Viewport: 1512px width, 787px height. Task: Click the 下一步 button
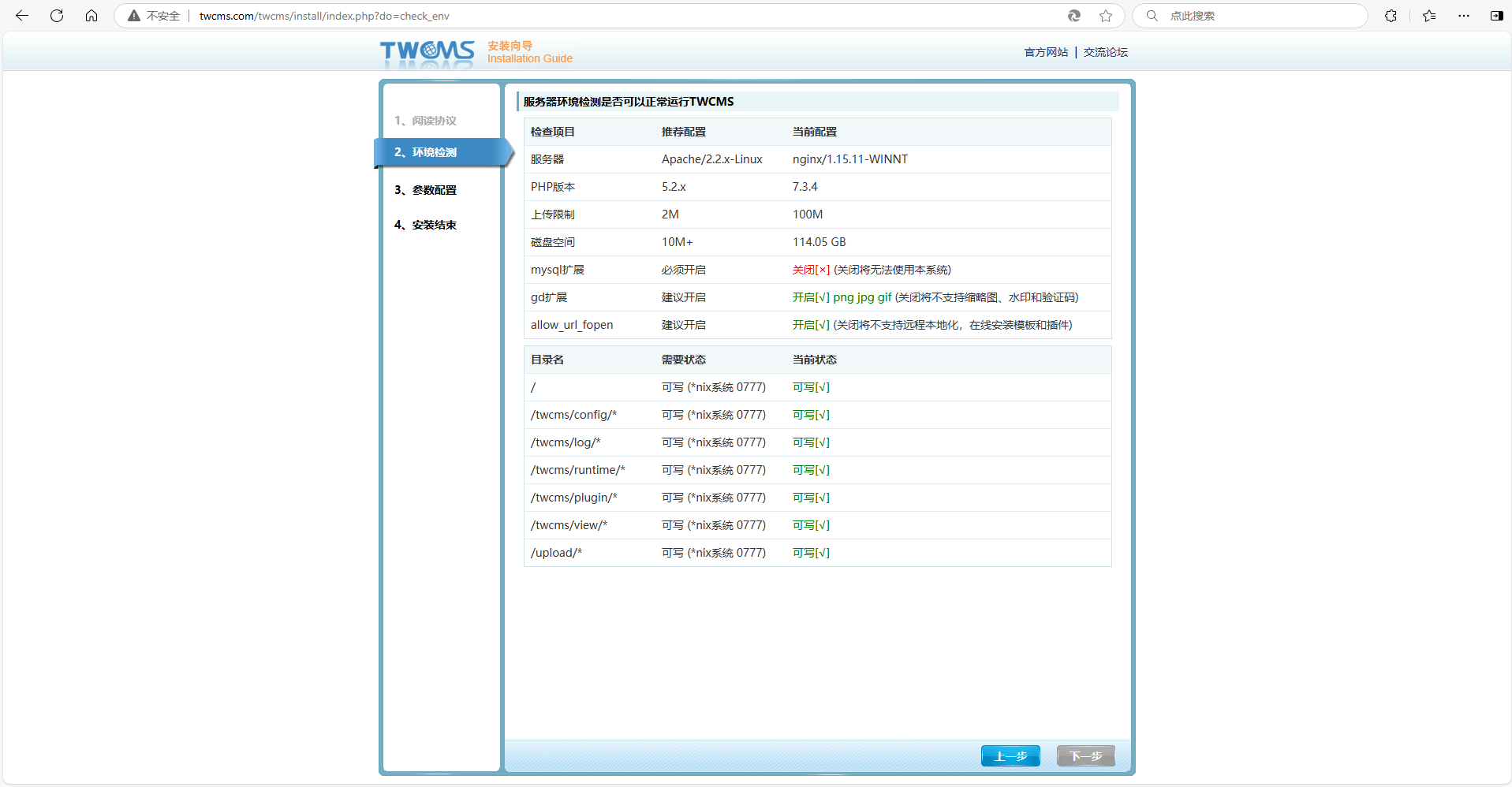pyautogui.click(x=1086, y=756)
